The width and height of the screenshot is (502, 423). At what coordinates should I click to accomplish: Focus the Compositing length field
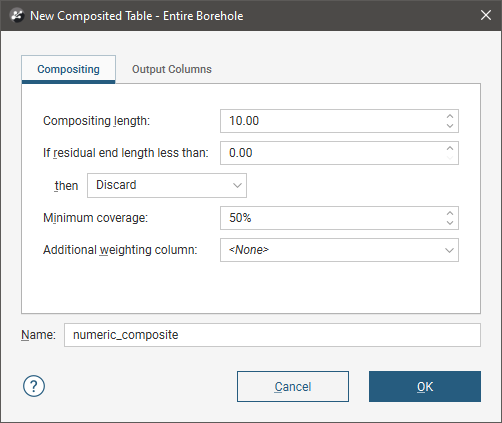[339, 121]
